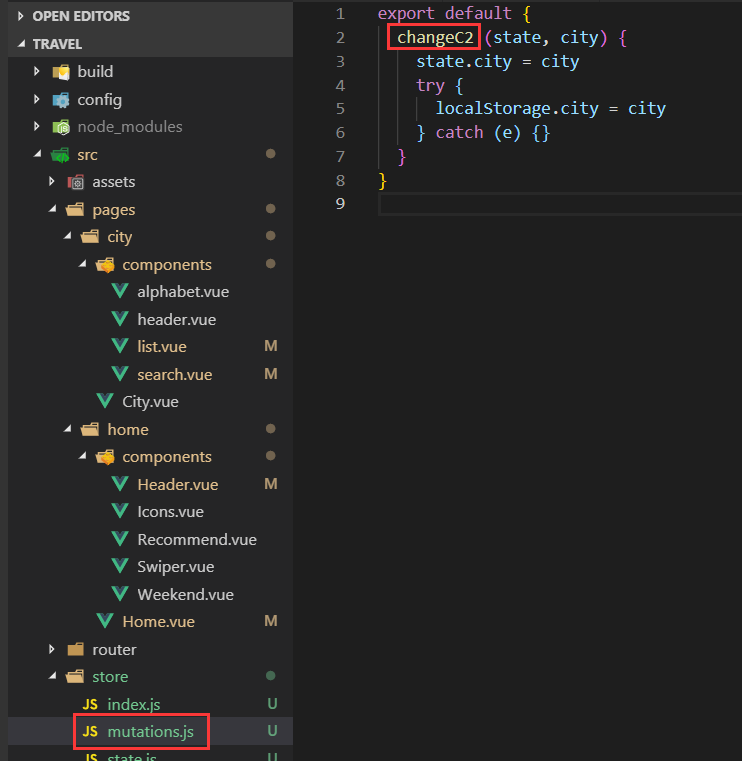This screenshot has width=742, height=761.
Task: Click the Vue icon beside Icons.vue
Action: coord(120,511)
